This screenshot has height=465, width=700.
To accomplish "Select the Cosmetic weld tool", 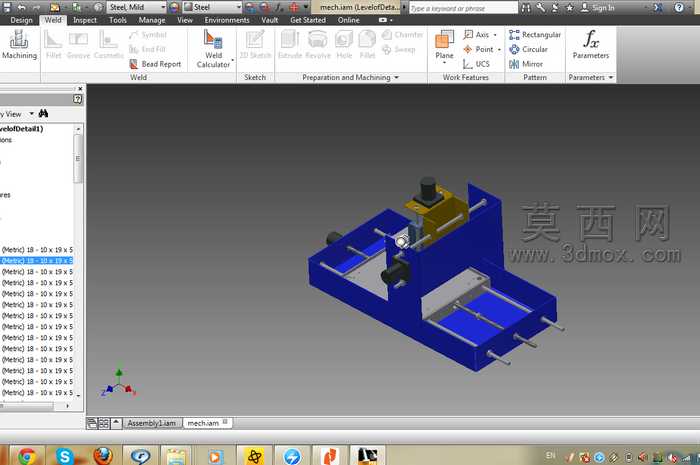I will [108, 45].
